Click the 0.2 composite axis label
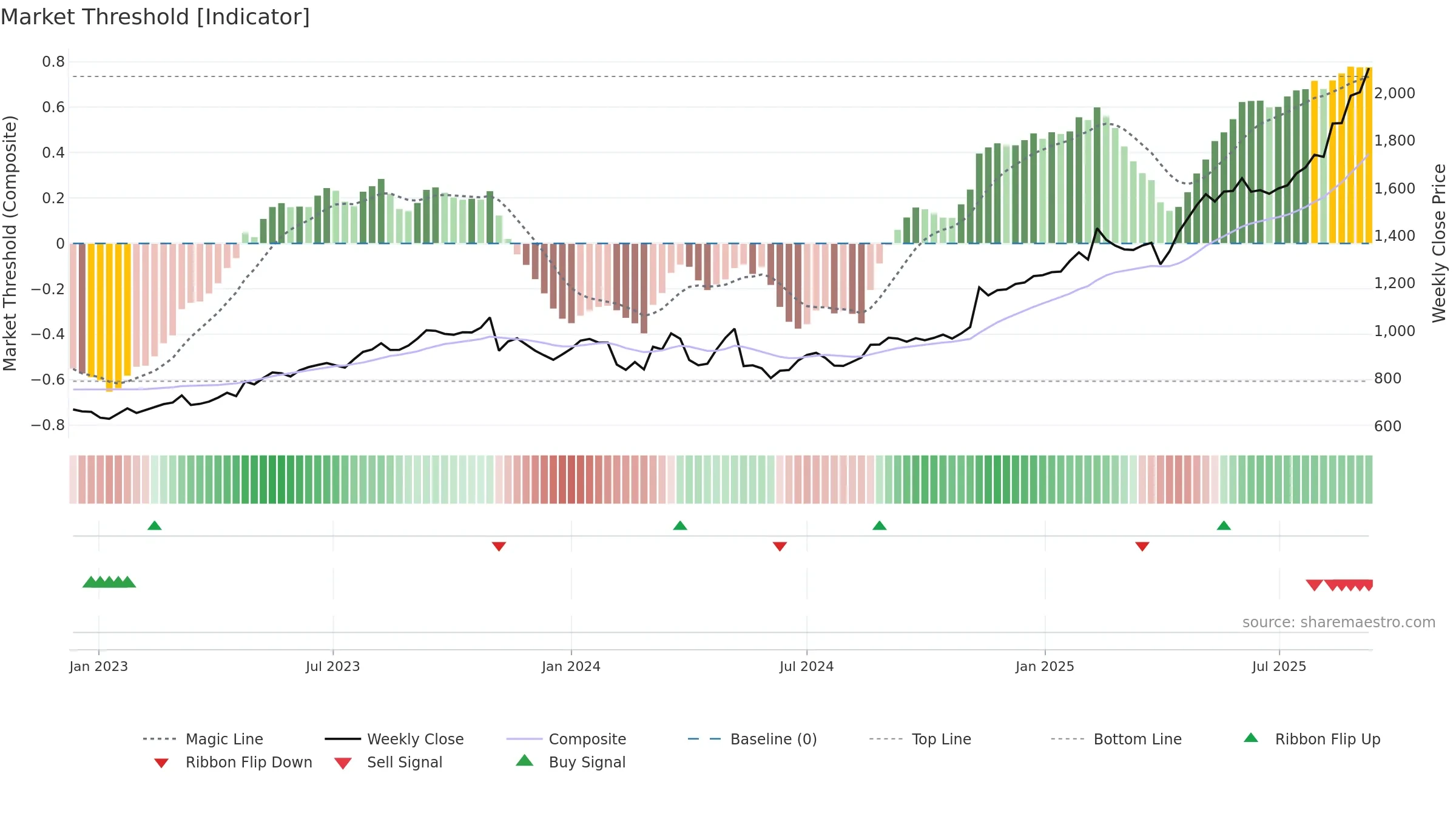Viewport: 1456px width, 819px height. click(x=53, y=198)
